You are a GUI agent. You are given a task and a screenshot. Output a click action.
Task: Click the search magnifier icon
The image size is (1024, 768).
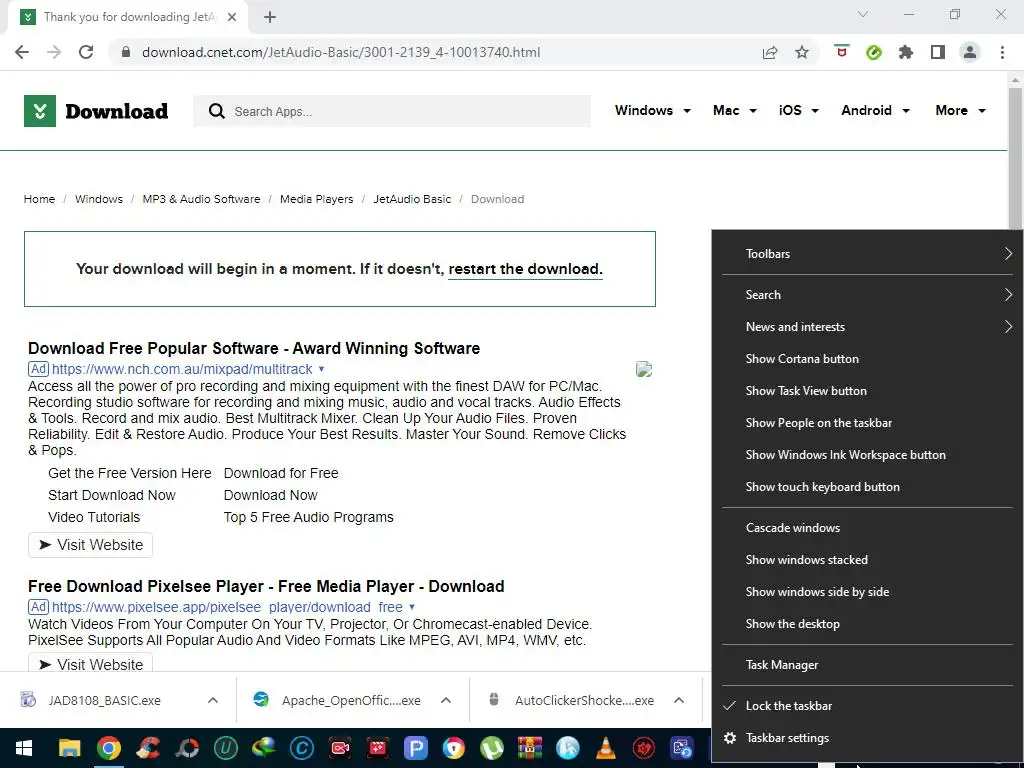(217, 111)
